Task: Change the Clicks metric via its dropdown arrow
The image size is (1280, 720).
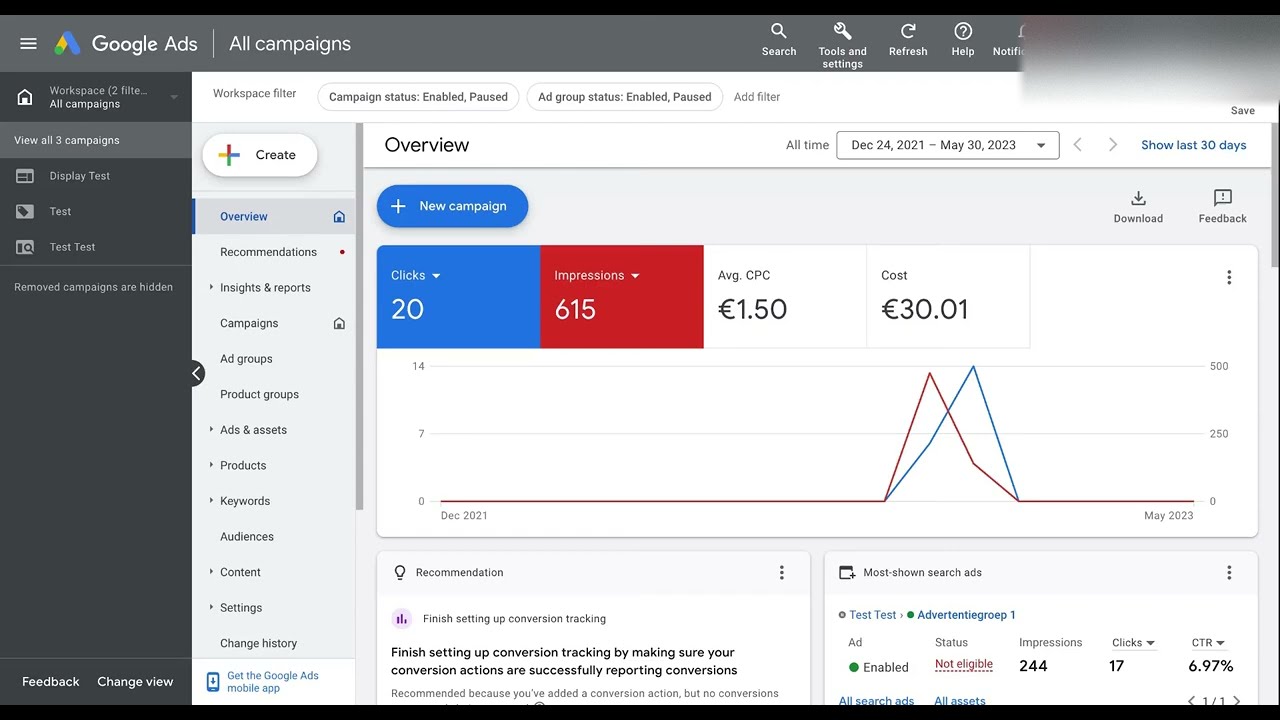Action: point(436,275)
